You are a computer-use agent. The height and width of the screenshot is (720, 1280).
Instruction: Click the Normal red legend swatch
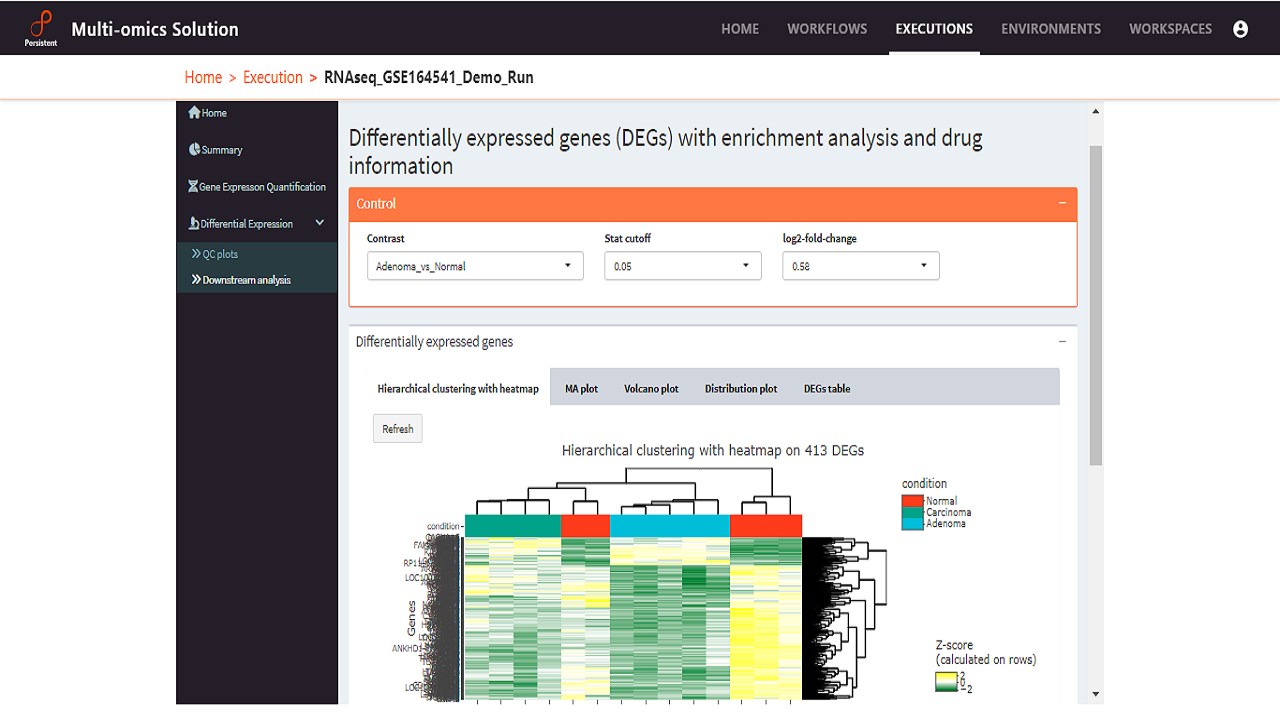click(912, 500)
